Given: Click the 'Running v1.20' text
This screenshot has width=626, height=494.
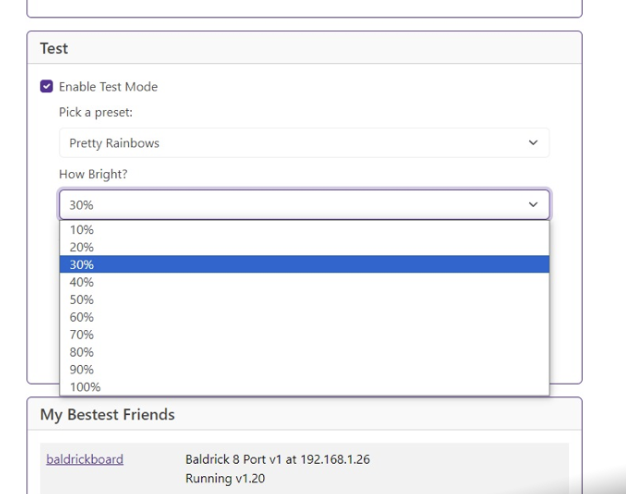Looking at the screenshot, I should point(225,478).
